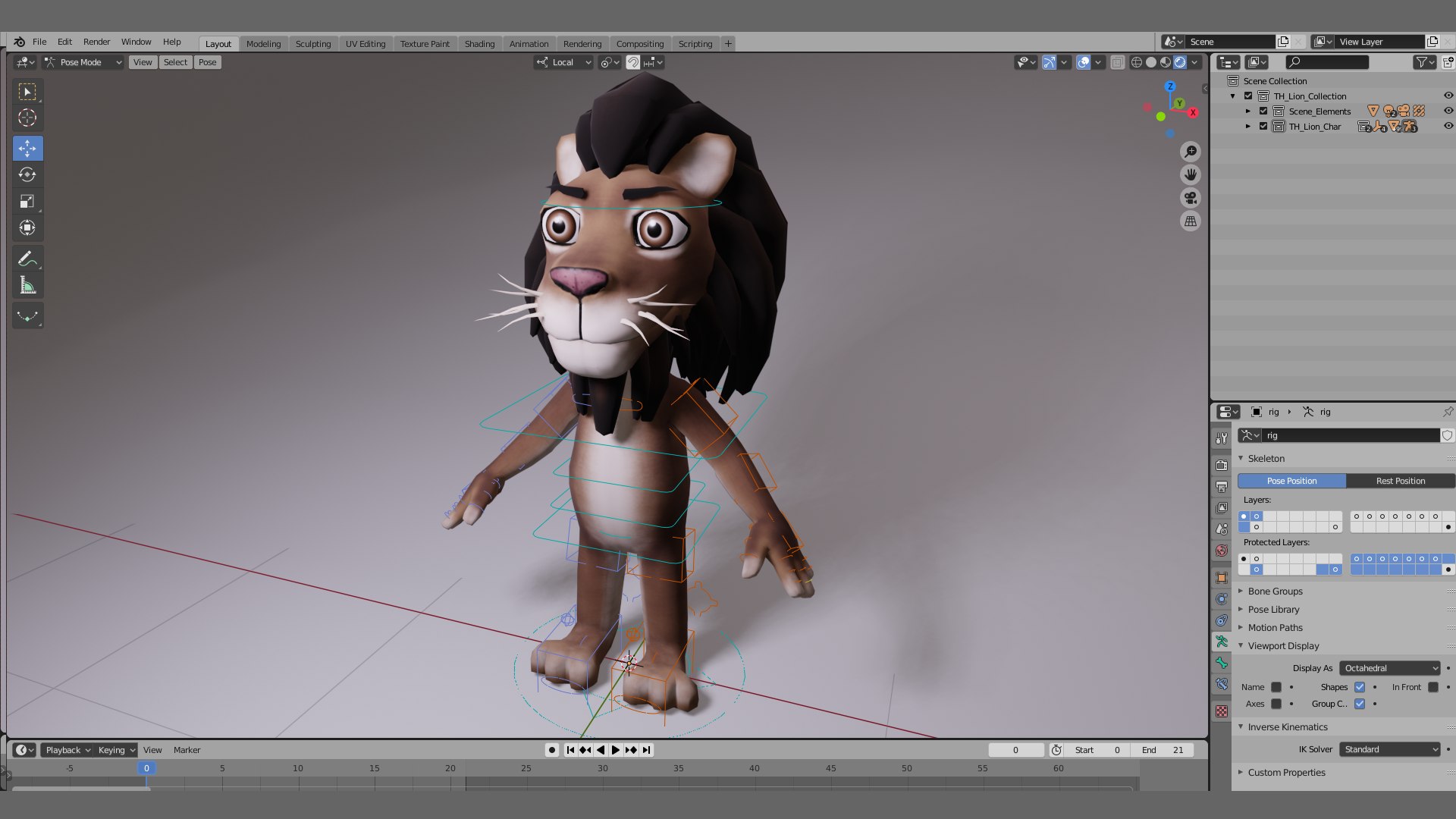Open the Bone properties tab
The height and width of the screenshot is (819, 1456).
(x=1222, y=663)
